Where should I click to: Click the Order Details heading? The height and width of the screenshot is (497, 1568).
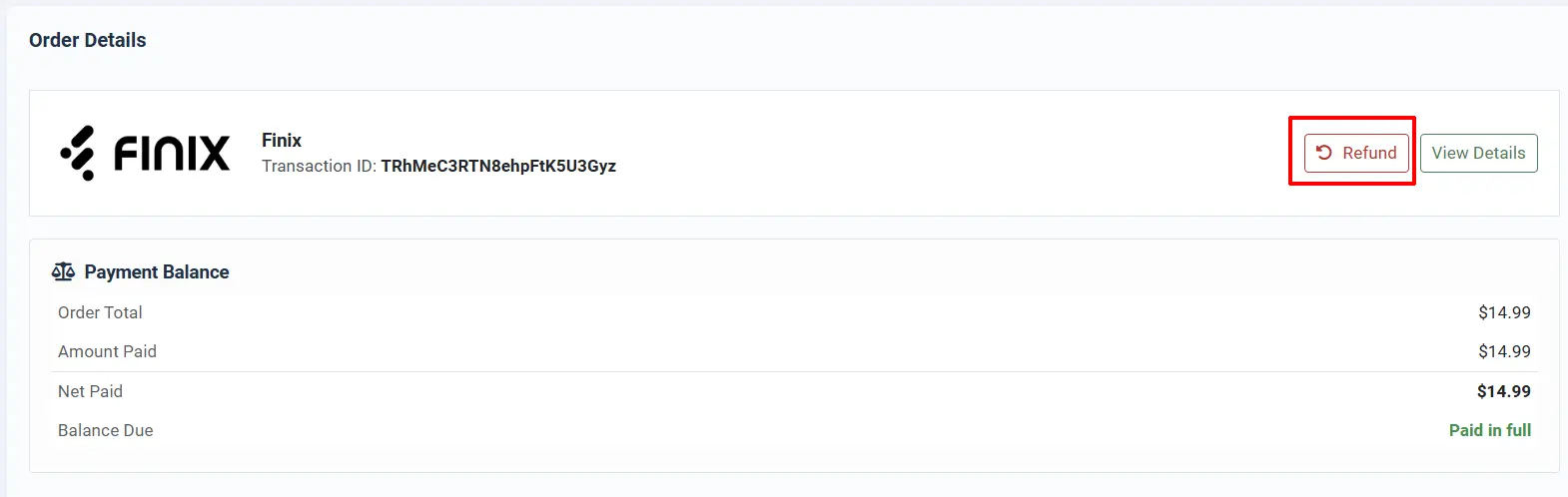[x=88, y=40]
